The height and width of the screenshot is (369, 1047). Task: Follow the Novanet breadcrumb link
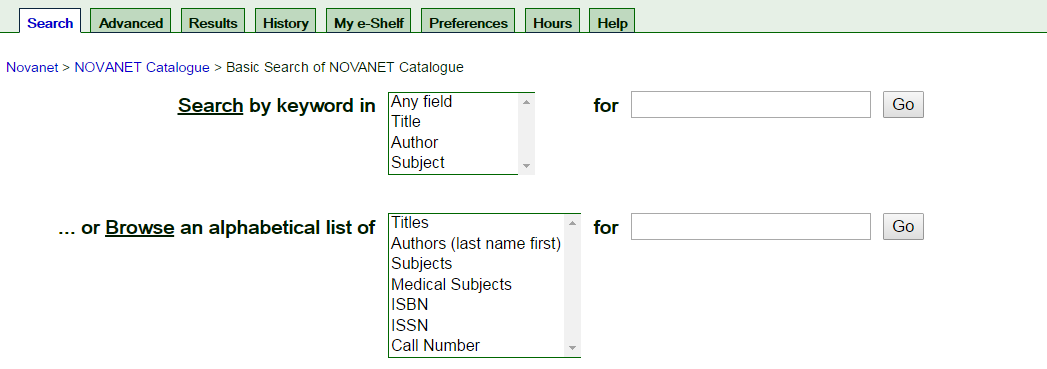32,67
